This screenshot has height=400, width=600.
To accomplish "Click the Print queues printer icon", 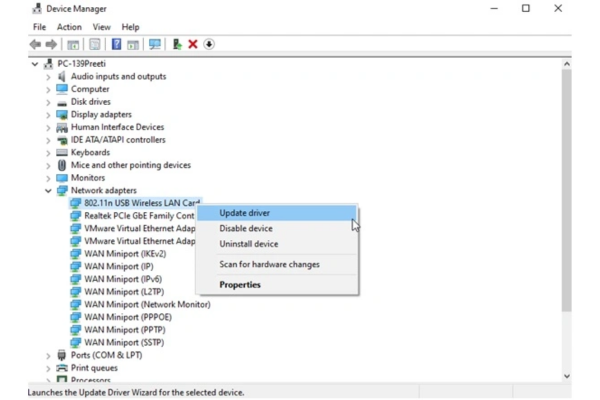I will coord(62,368).
